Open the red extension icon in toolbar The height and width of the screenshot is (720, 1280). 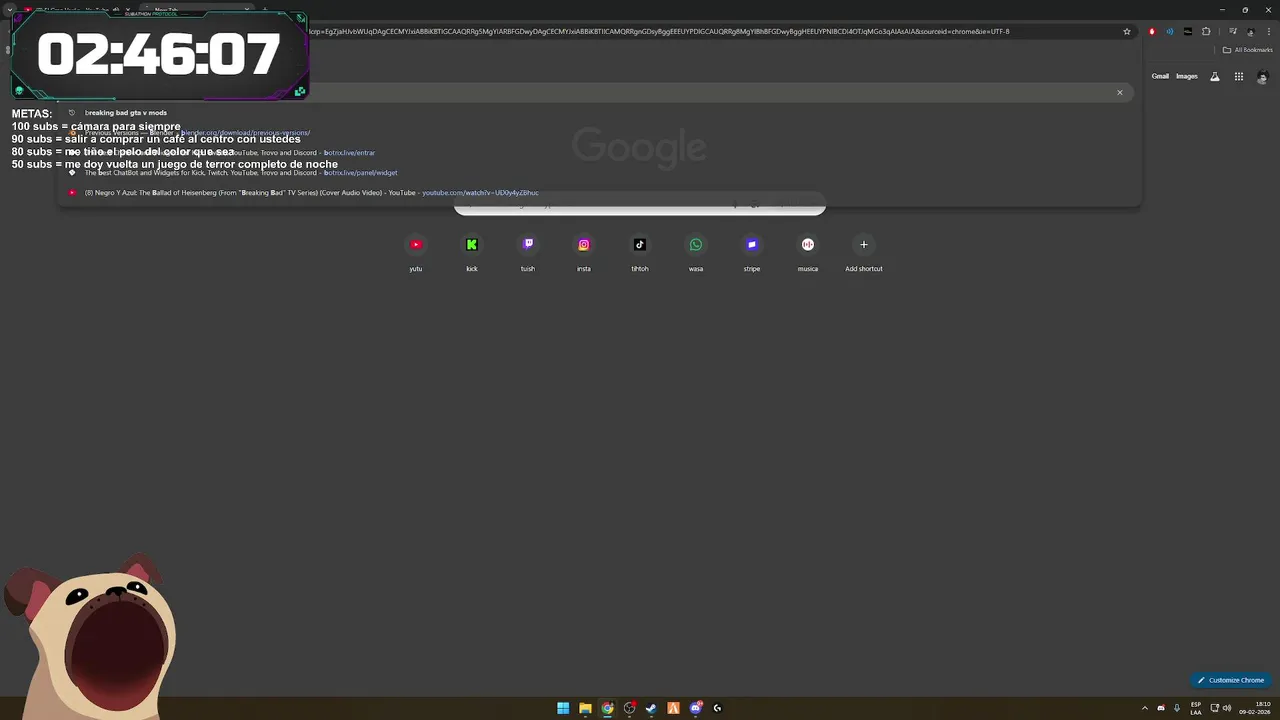coord(1152,31)
